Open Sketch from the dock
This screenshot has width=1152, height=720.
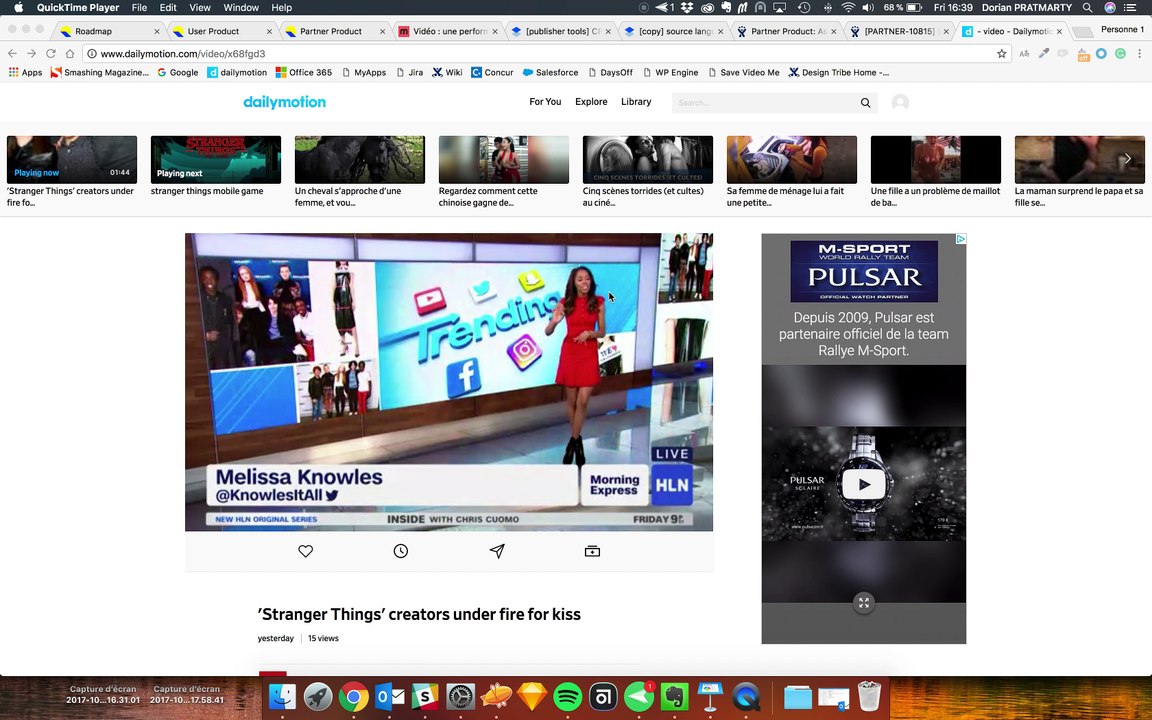(532, 696)
